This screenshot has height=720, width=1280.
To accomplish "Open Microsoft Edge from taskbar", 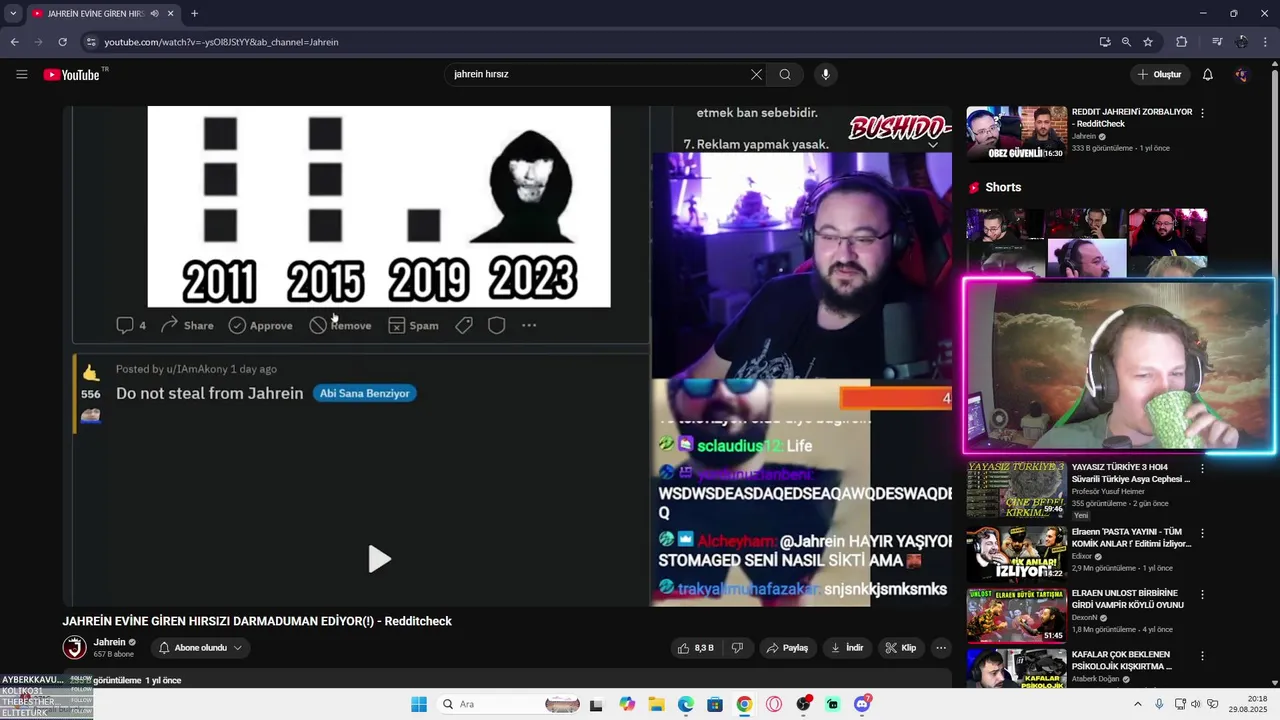I will tap(686, 704).
